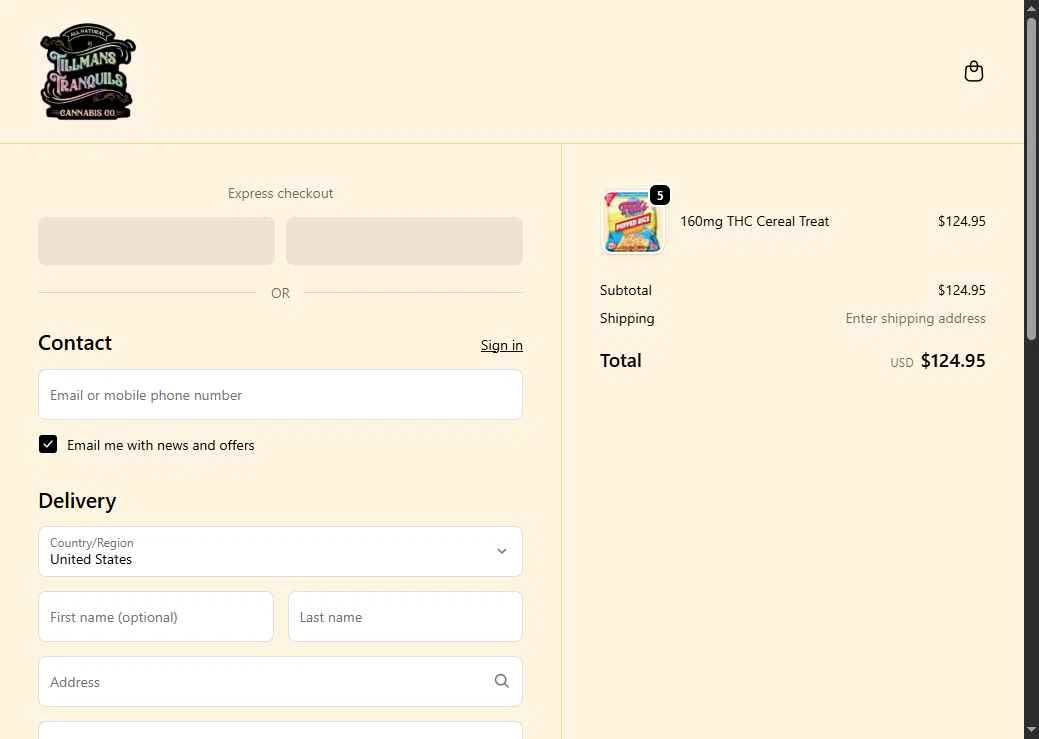Screen dimensions: 1039x739
Task: Click the scrollbar up arrow
Action: [1031, 7]
